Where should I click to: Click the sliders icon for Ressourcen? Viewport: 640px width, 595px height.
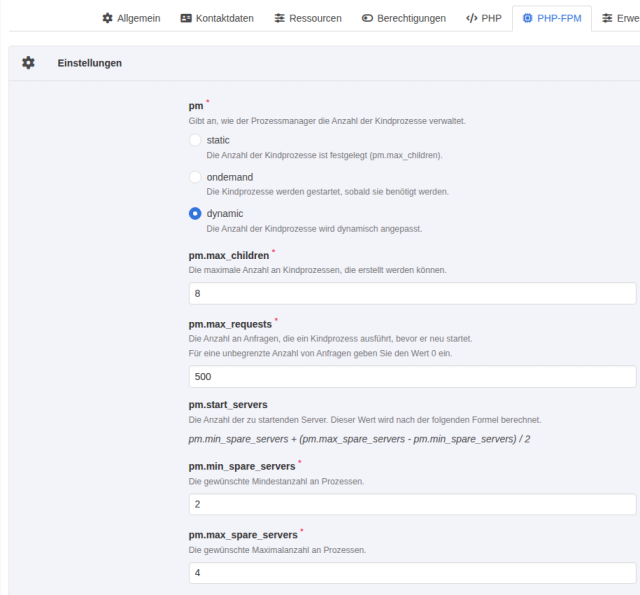click(x=280, y=18)
